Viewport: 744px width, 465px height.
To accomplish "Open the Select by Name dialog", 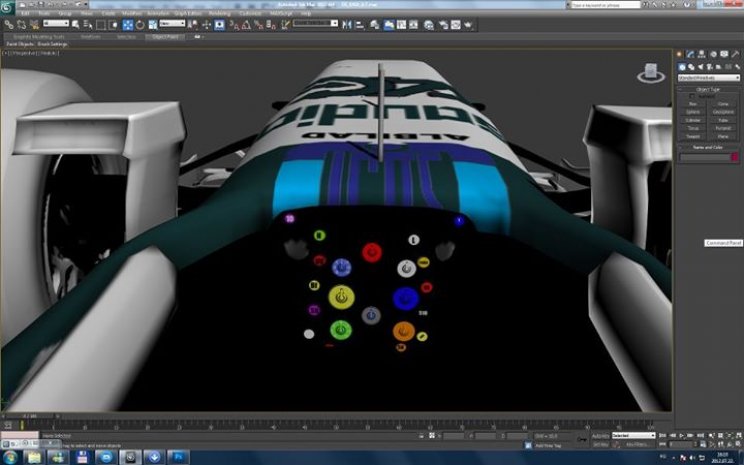I will [x=88, y=24].
